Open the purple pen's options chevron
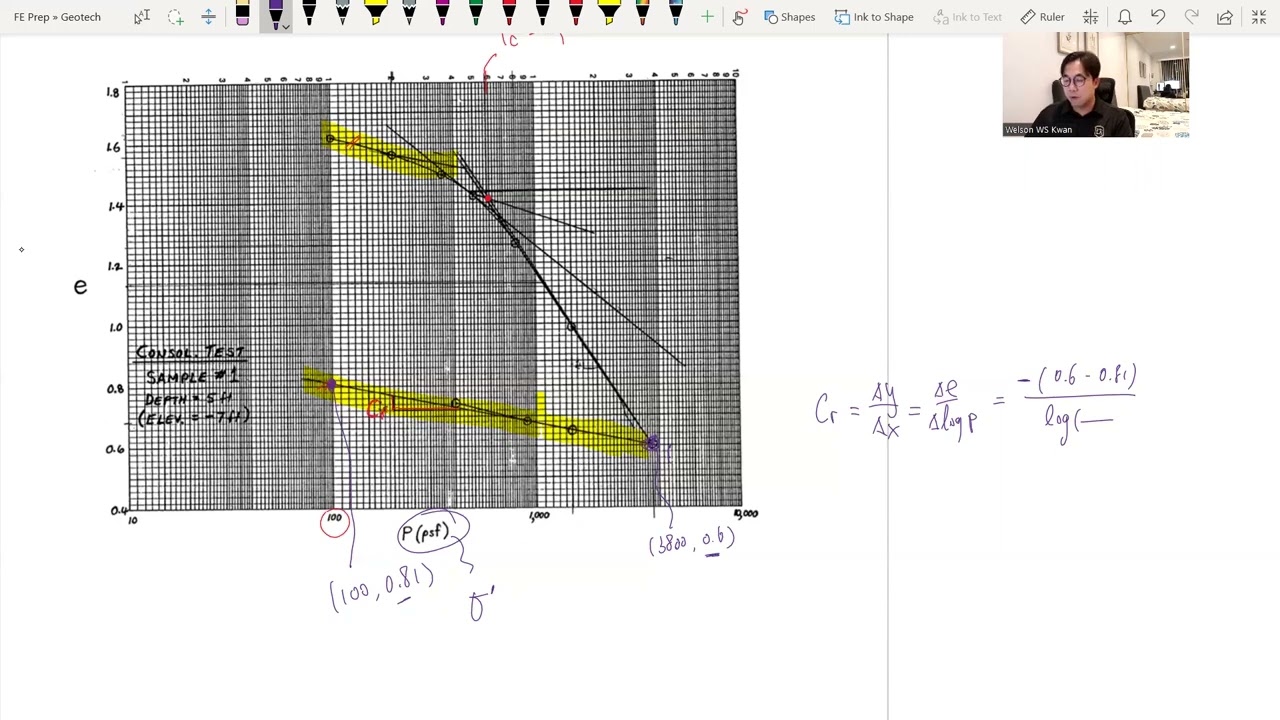Viewport: 1280px width, 720px height. (x=286, y=26)
